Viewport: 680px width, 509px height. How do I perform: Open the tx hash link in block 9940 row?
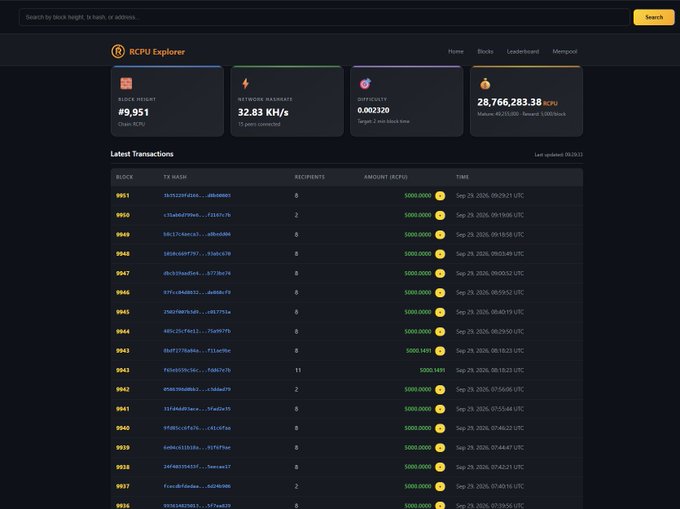pyautogui.click(x=197, y=428)
